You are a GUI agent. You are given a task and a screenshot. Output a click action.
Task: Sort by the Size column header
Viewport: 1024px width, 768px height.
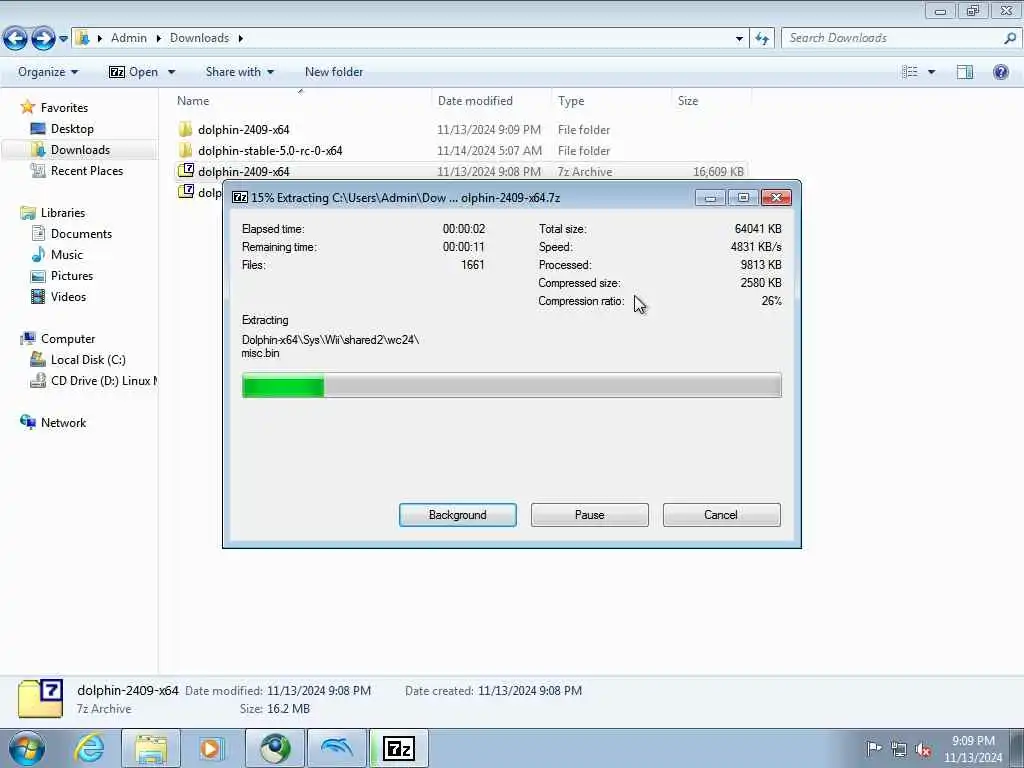tap(688, 101)
